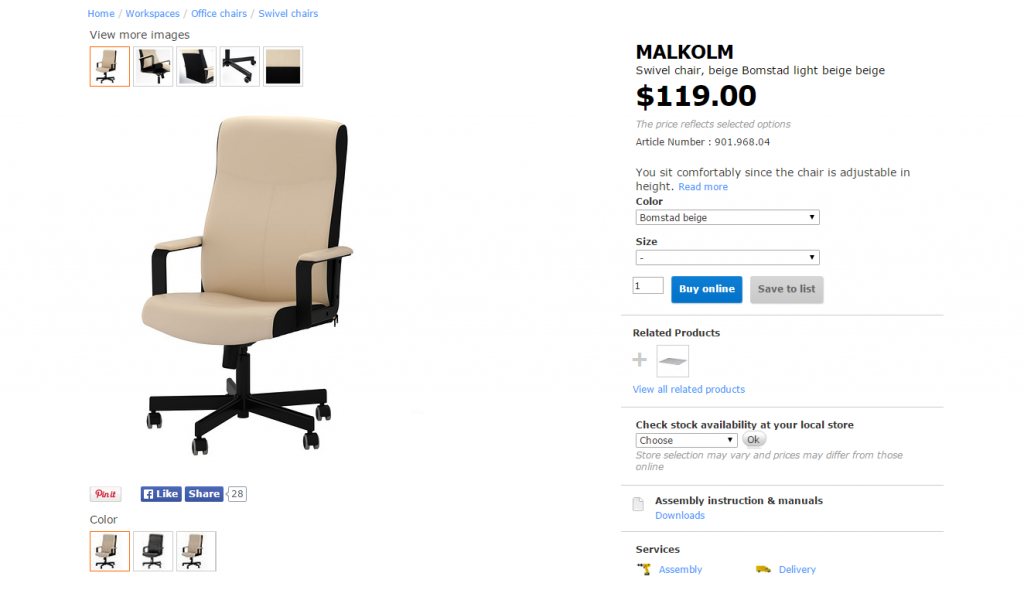The height and width of the screenshot is (607, 1024).
Task: Like the product on Facebook
Action: pyautogui.click(x=161, y=494)
